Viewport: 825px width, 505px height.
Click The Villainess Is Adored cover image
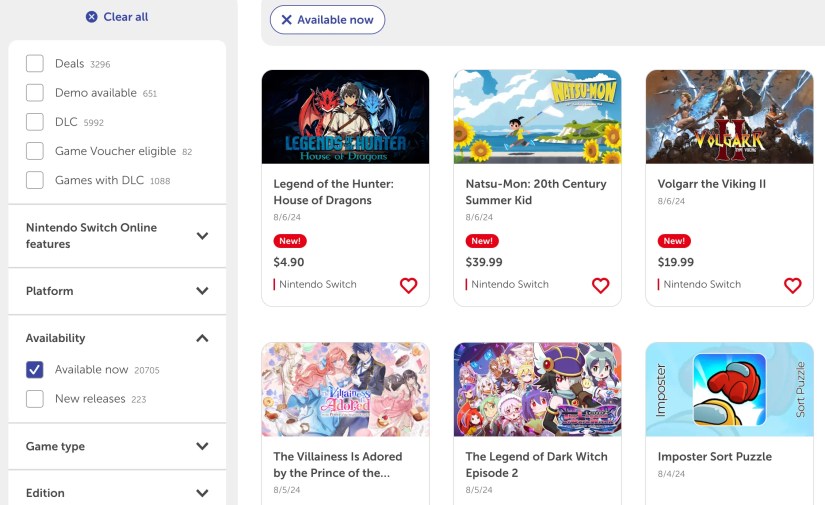tap(345, 389)
